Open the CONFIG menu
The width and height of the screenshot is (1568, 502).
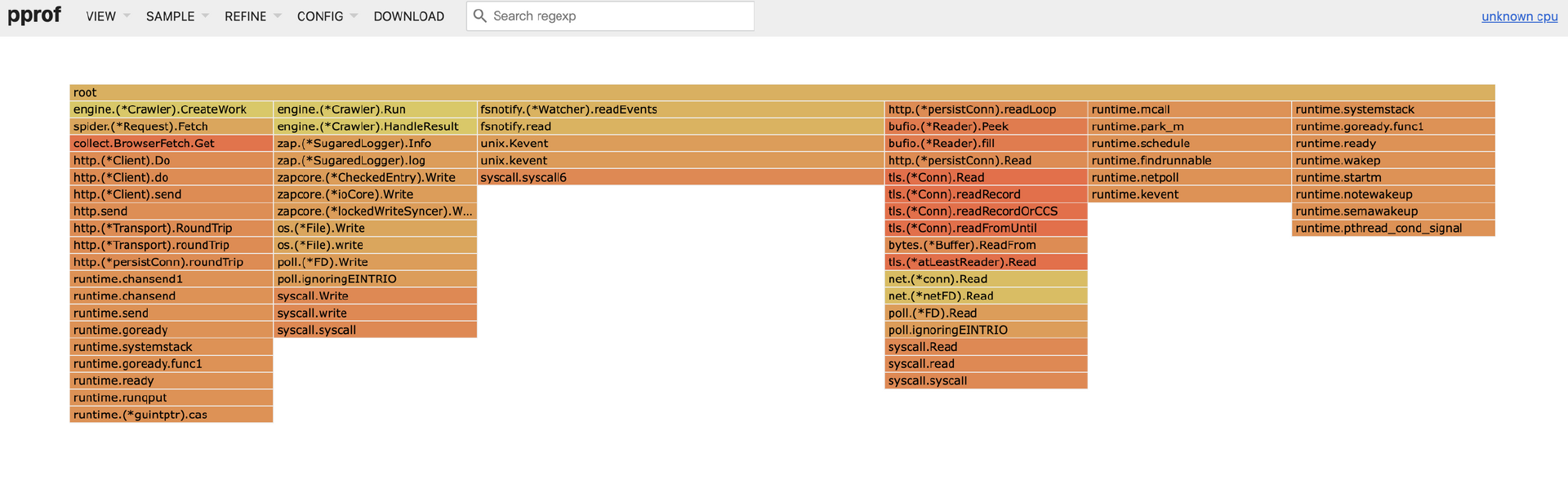click(x=327, y=16)
